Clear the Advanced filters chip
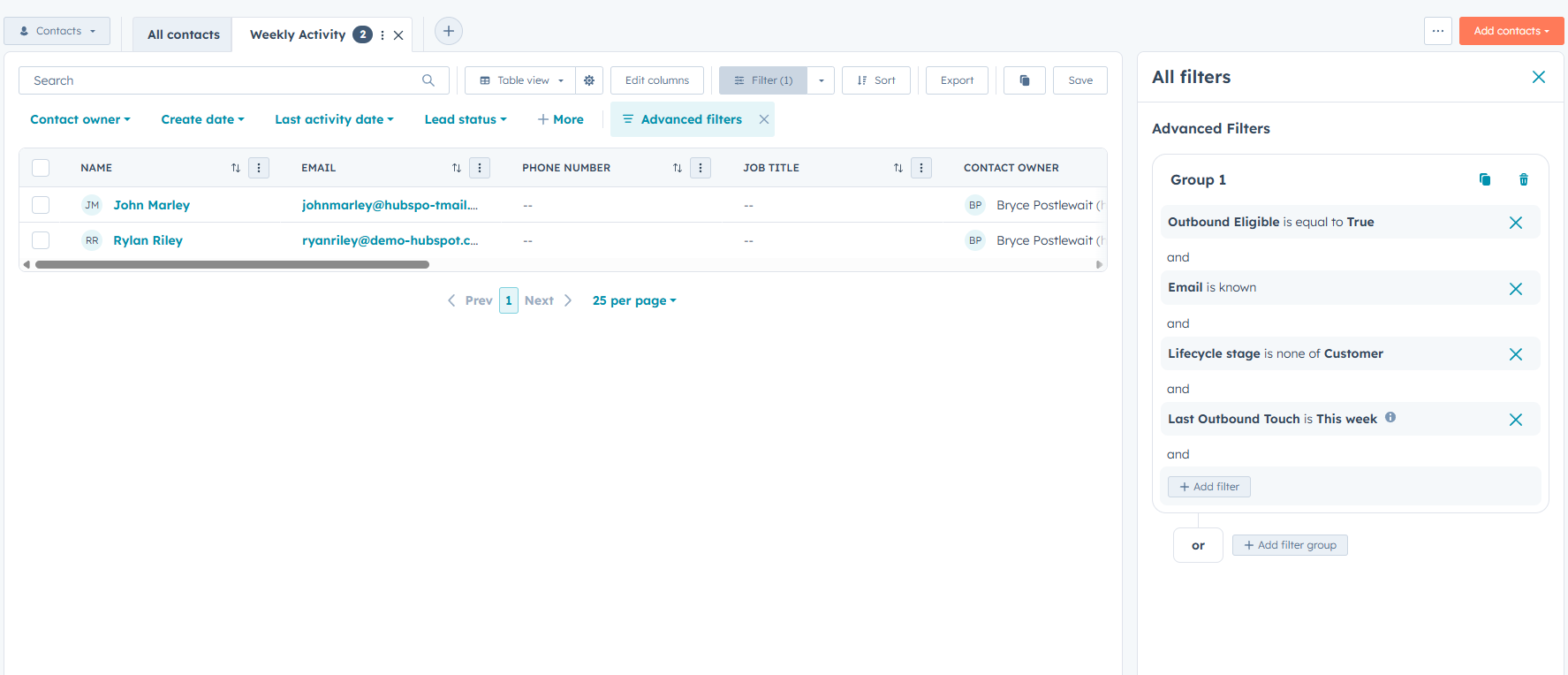 click(764, 119)
